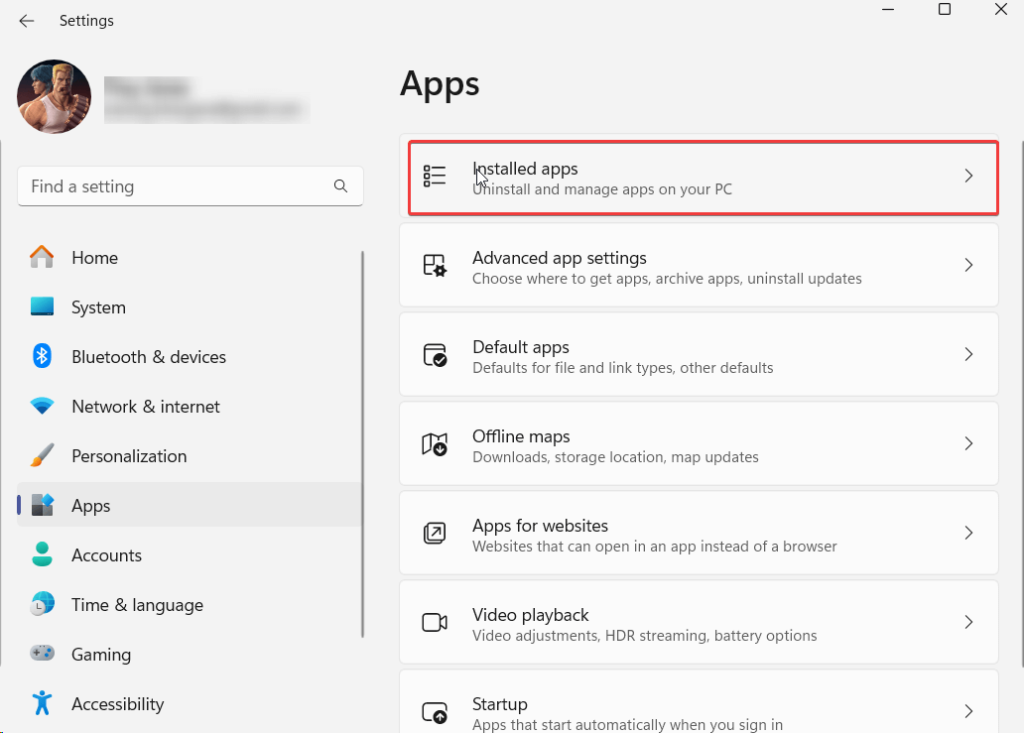The width and height of the screenshot is (1024, 733).
Task: Go to System settings in sidebar
Action: coord(98,308)
